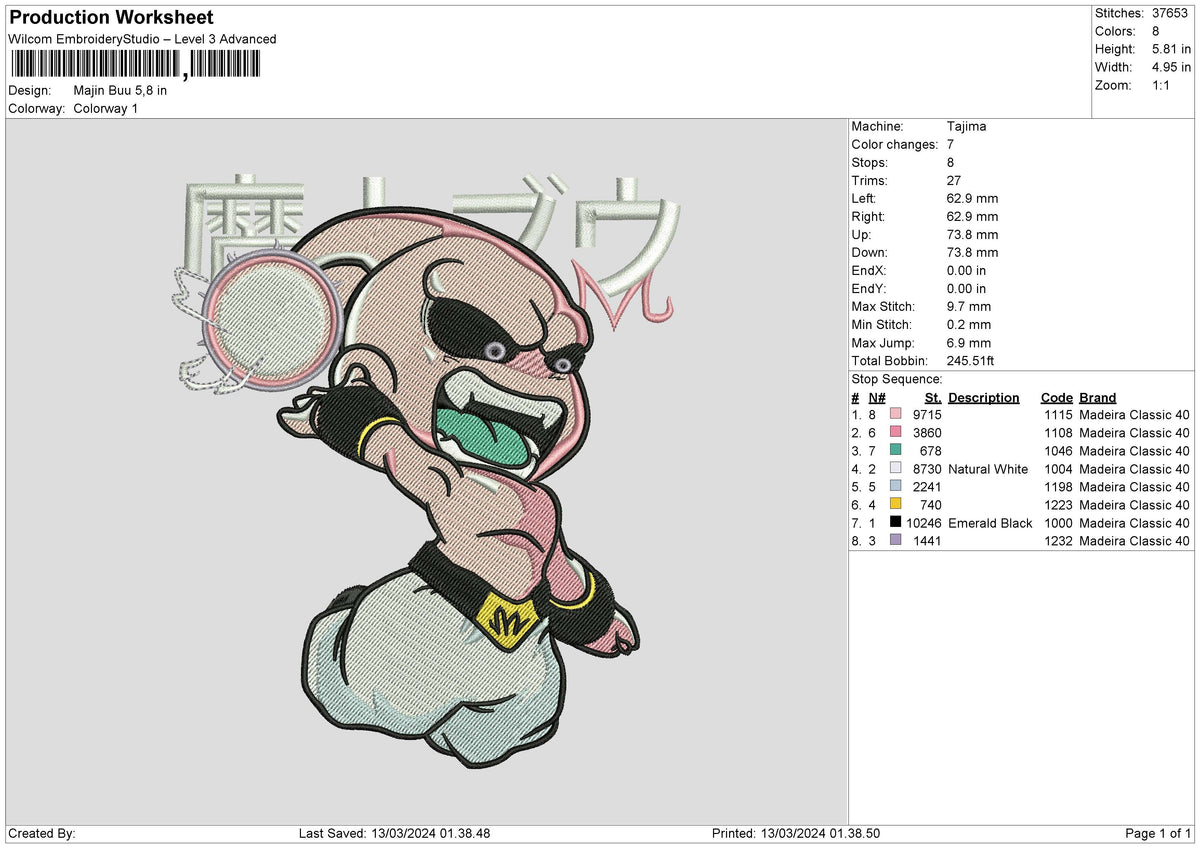Click the design name Majin Buu 5,8 in
Screen dimensions: 1200x848
pos(120,90)
